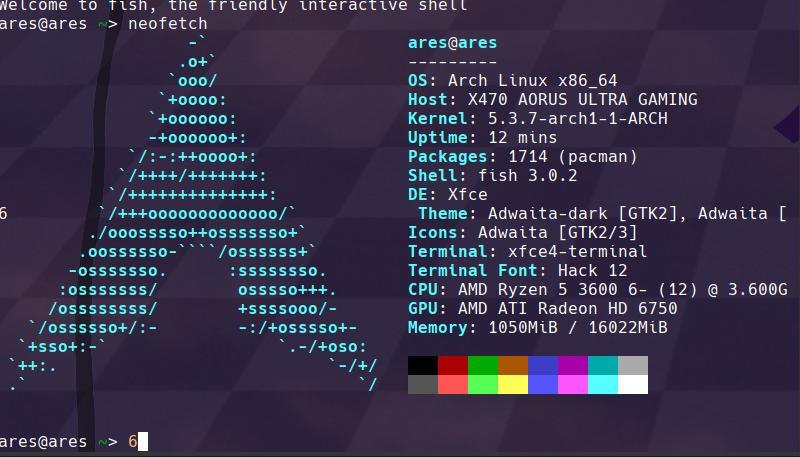Click the 'Shell: fish 3.0.2' line
The image size is (800, 457).
pyautogui.click(x=493, y=176)
